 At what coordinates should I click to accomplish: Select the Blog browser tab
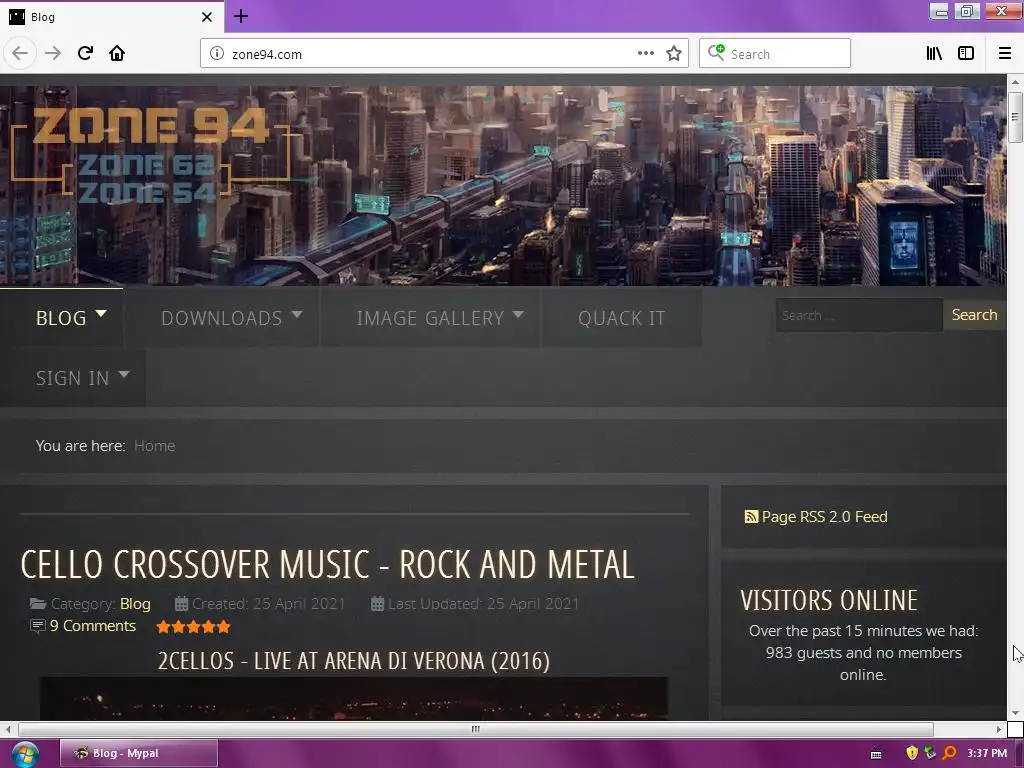pos(112,17)
